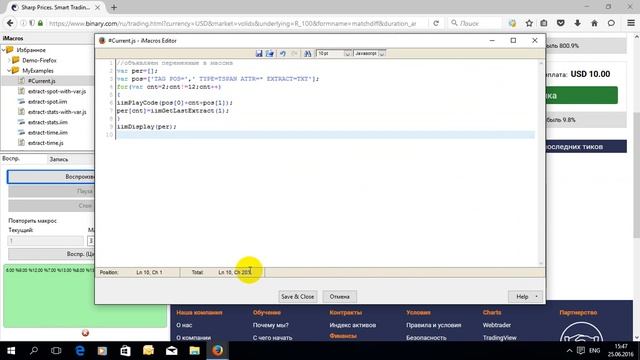
Task: Open File Explorer from taskbar
Action: click(x=195, y=351)
